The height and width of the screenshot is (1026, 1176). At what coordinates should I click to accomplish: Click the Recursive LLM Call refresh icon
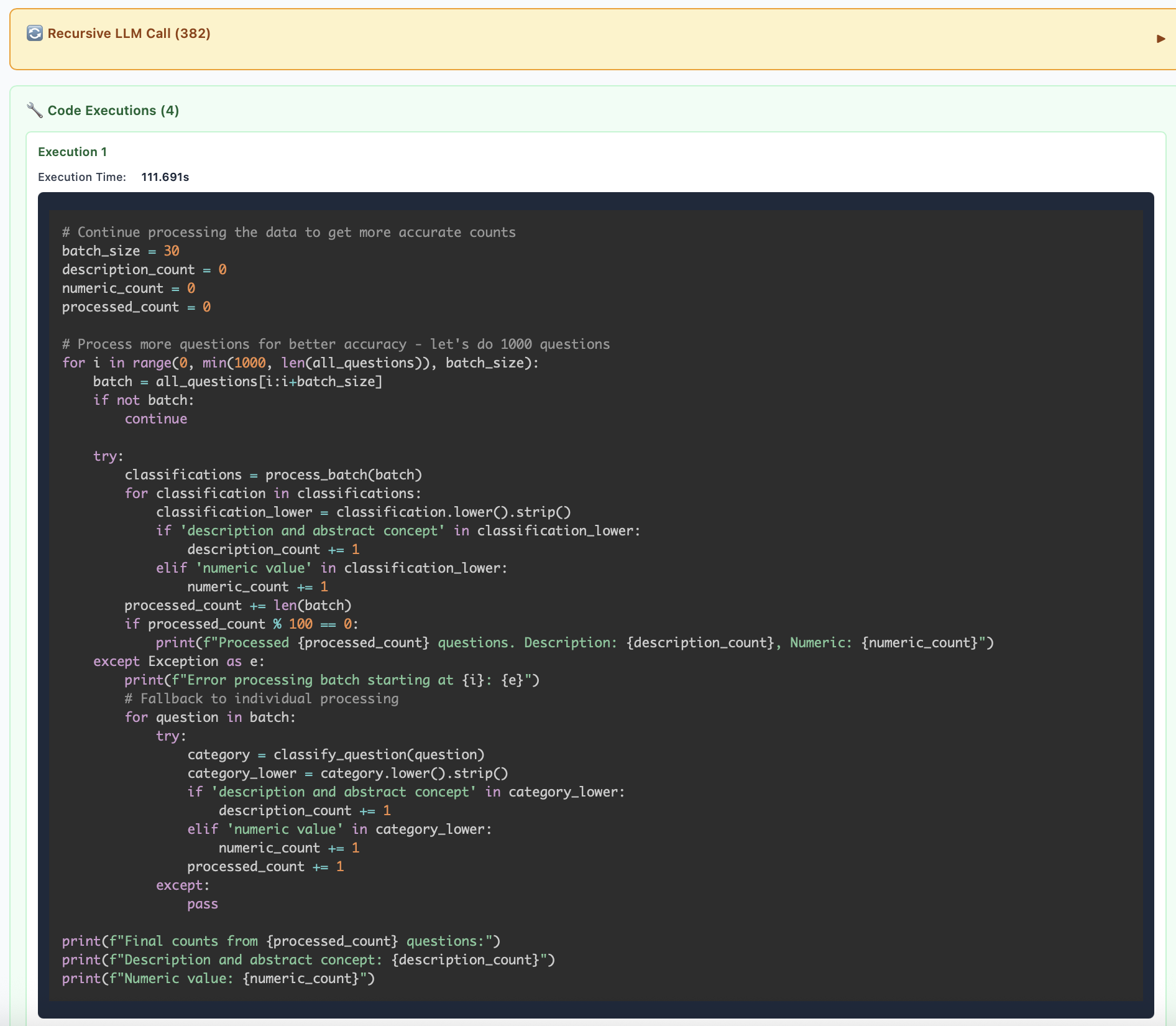pyautogui.click(x=35, y=34)
